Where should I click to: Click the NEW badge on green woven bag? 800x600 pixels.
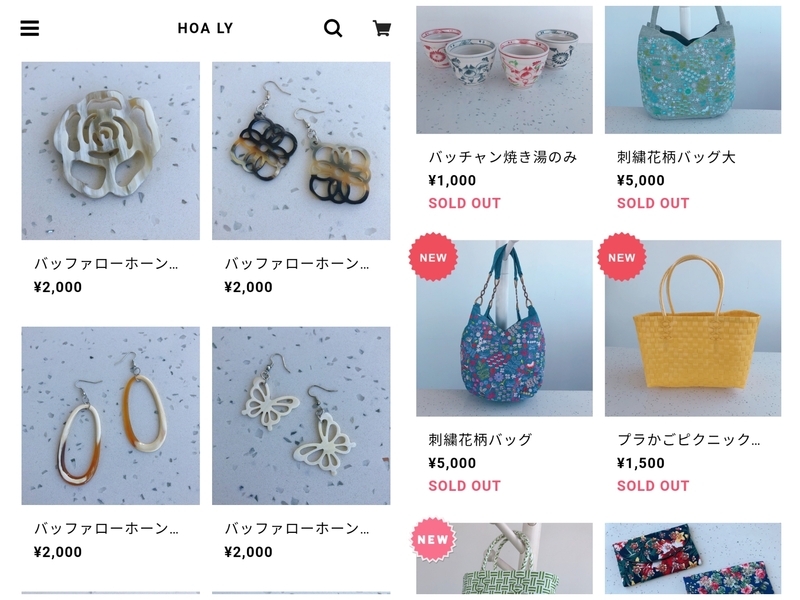click(433, 540)
